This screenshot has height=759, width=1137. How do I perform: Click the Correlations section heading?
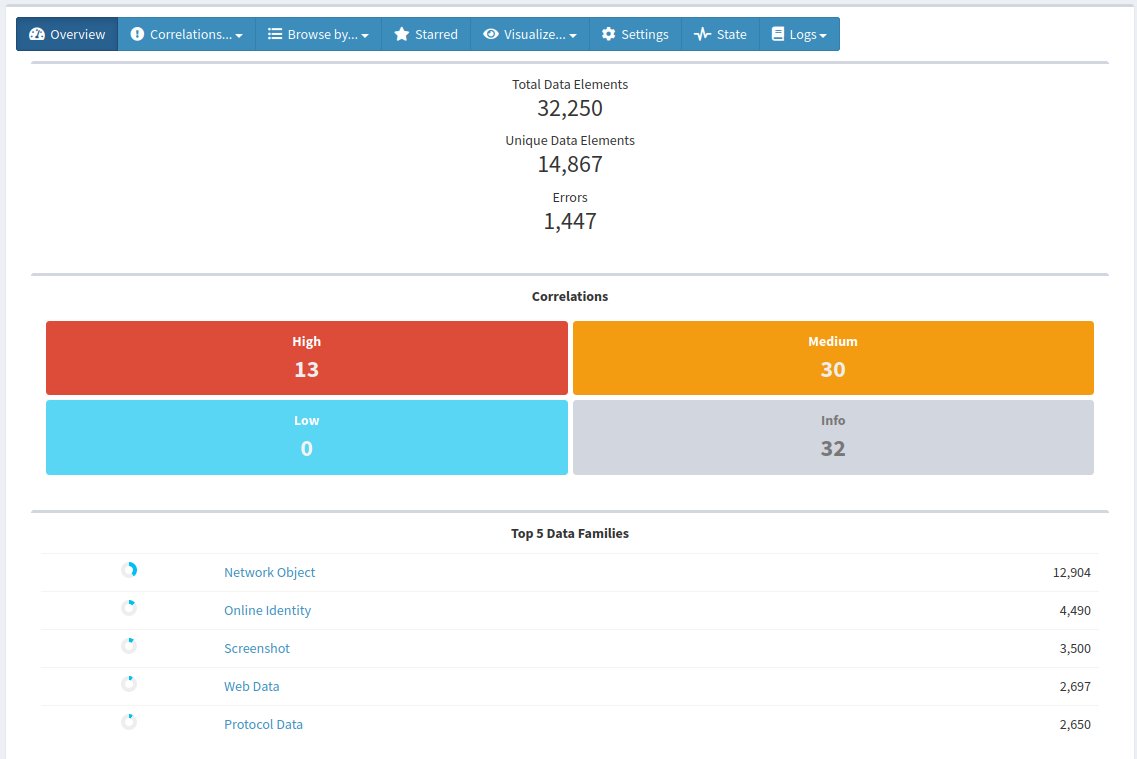(x=570, y=296)
